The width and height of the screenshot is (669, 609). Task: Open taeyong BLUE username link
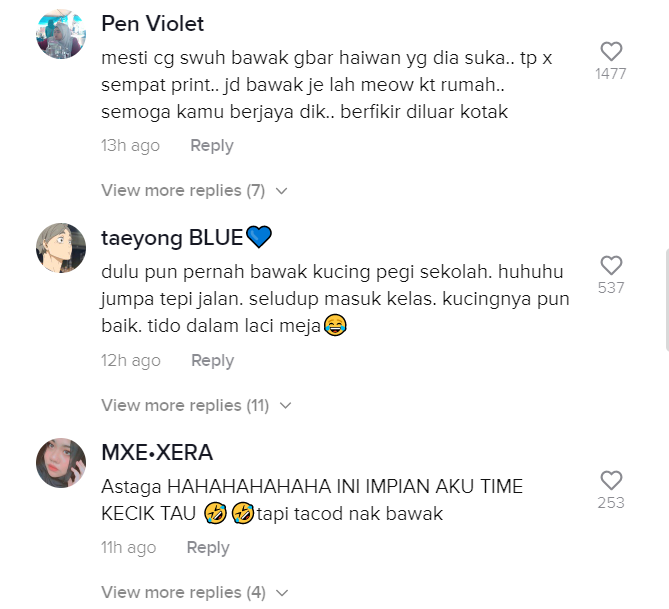pos(186,238)
